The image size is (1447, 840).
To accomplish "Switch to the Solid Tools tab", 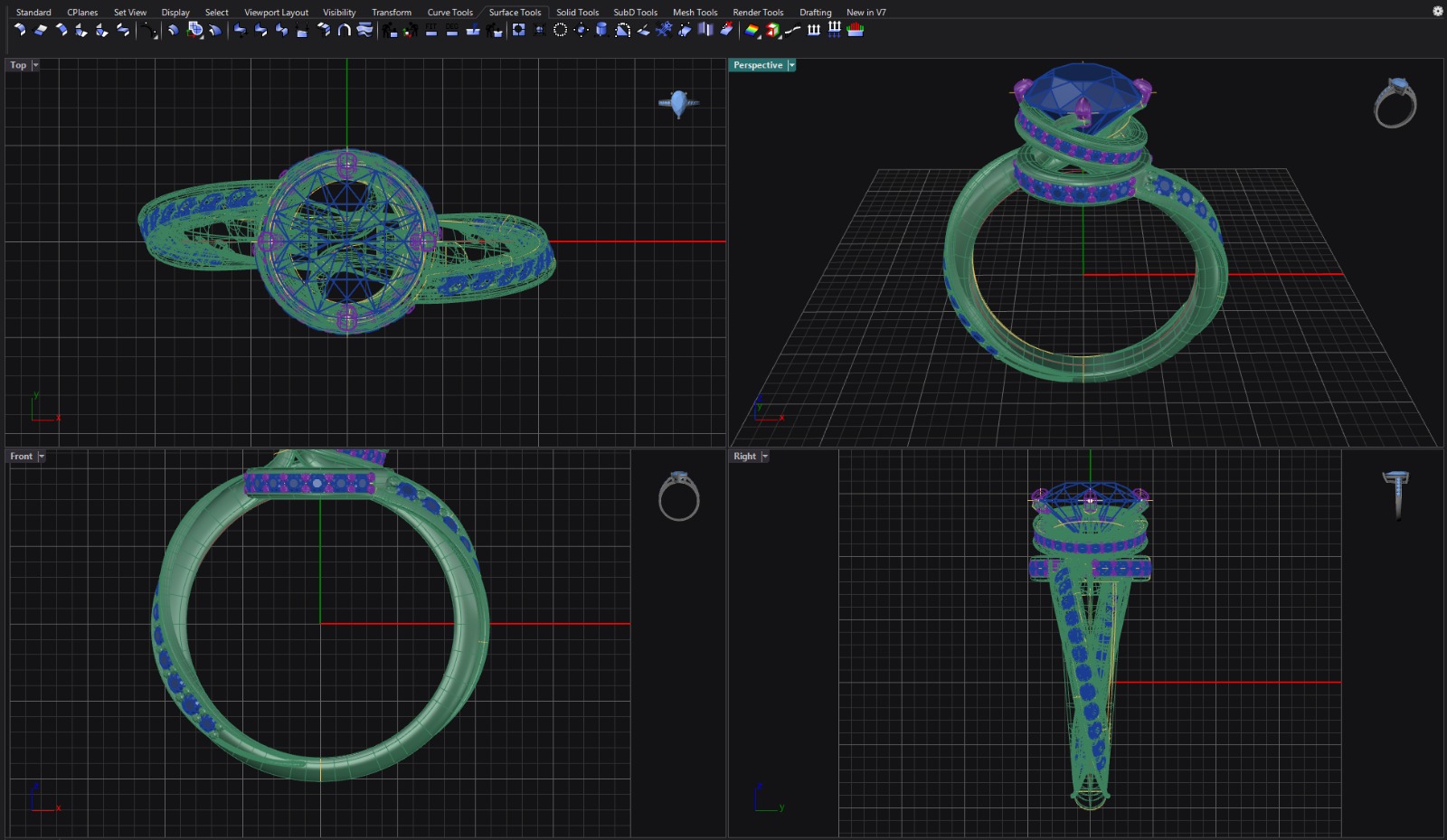I will point(577,13).
